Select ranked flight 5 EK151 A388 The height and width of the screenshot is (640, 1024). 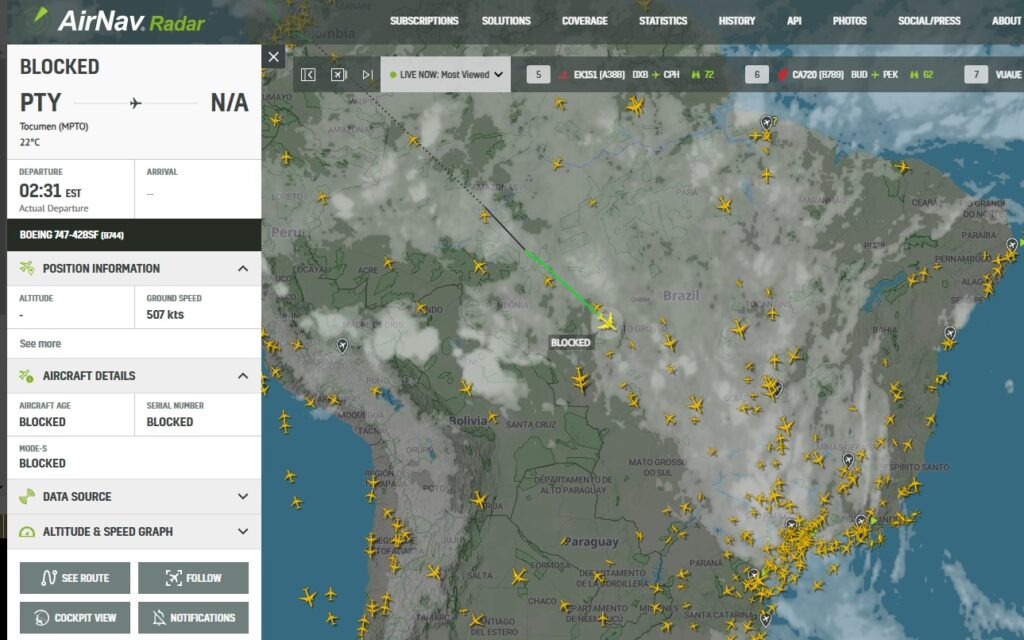coord(619,74)
